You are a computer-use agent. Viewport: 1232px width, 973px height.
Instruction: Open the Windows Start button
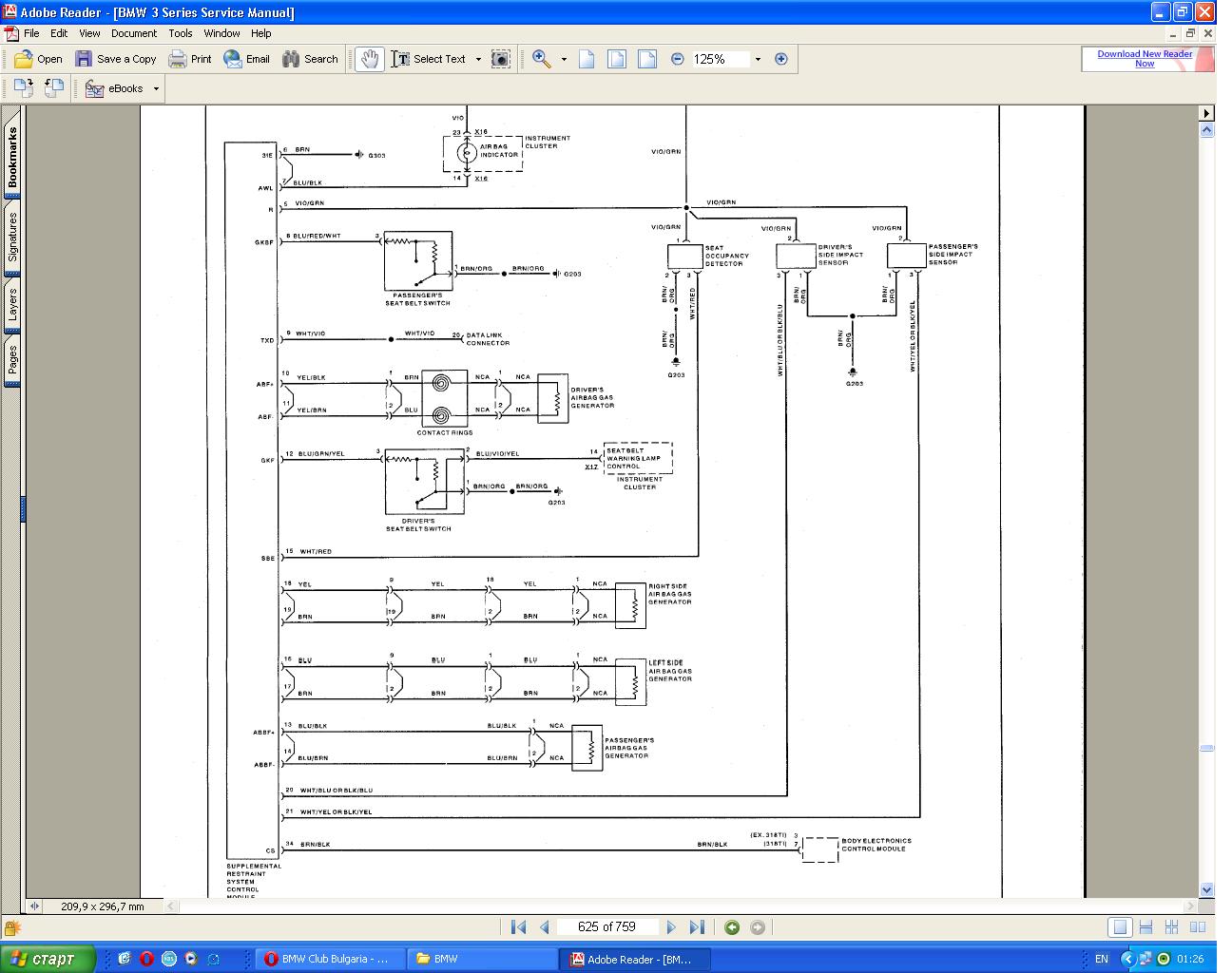pos(48,959)
